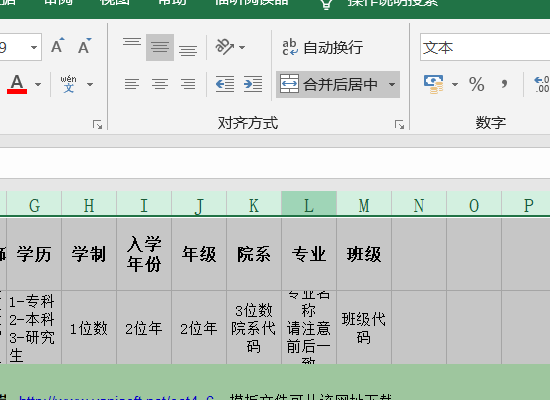
Task: Click the increase decimal icon
Action: point(541,84)
